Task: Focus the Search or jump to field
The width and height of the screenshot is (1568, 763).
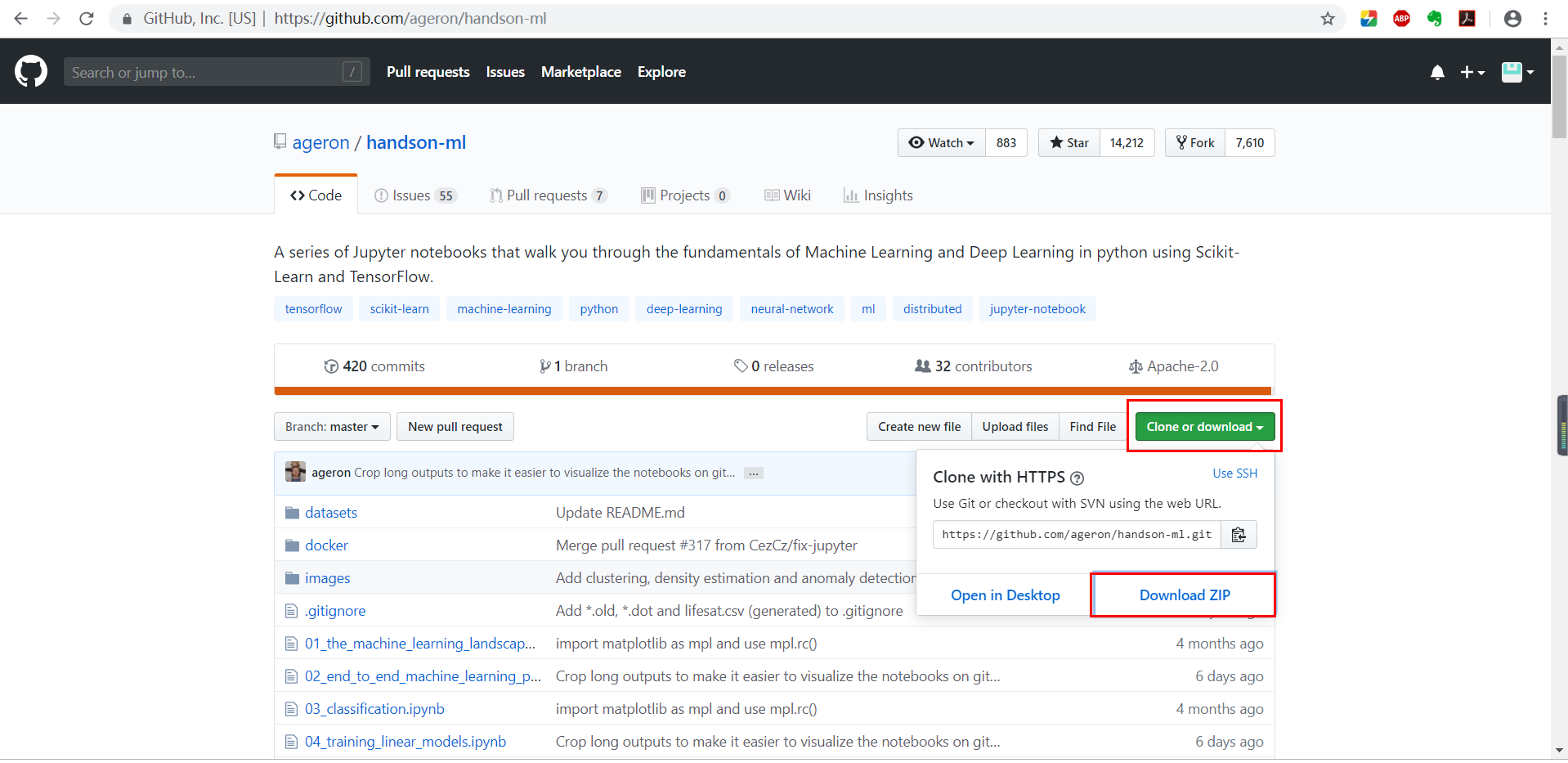Action: (217, 72)
